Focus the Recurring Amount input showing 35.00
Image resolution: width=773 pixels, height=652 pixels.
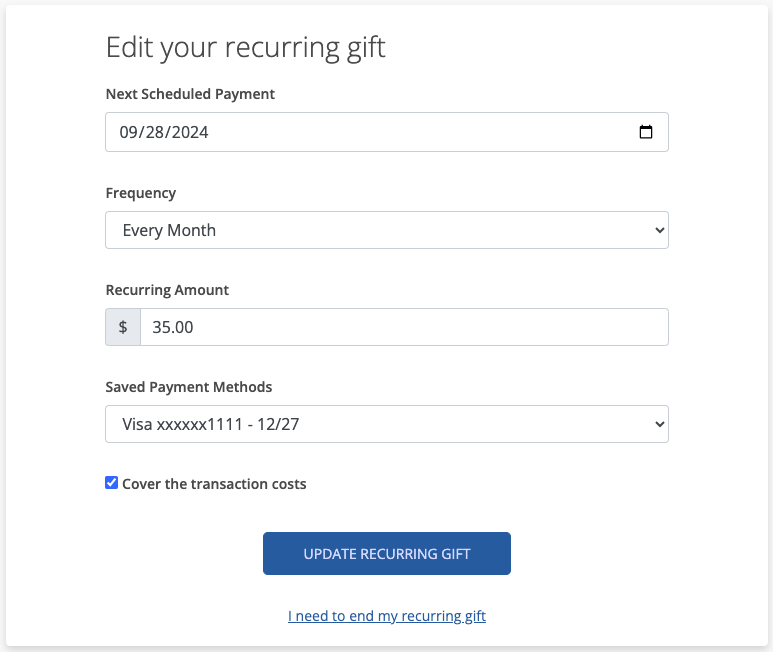tap(404, 327)
